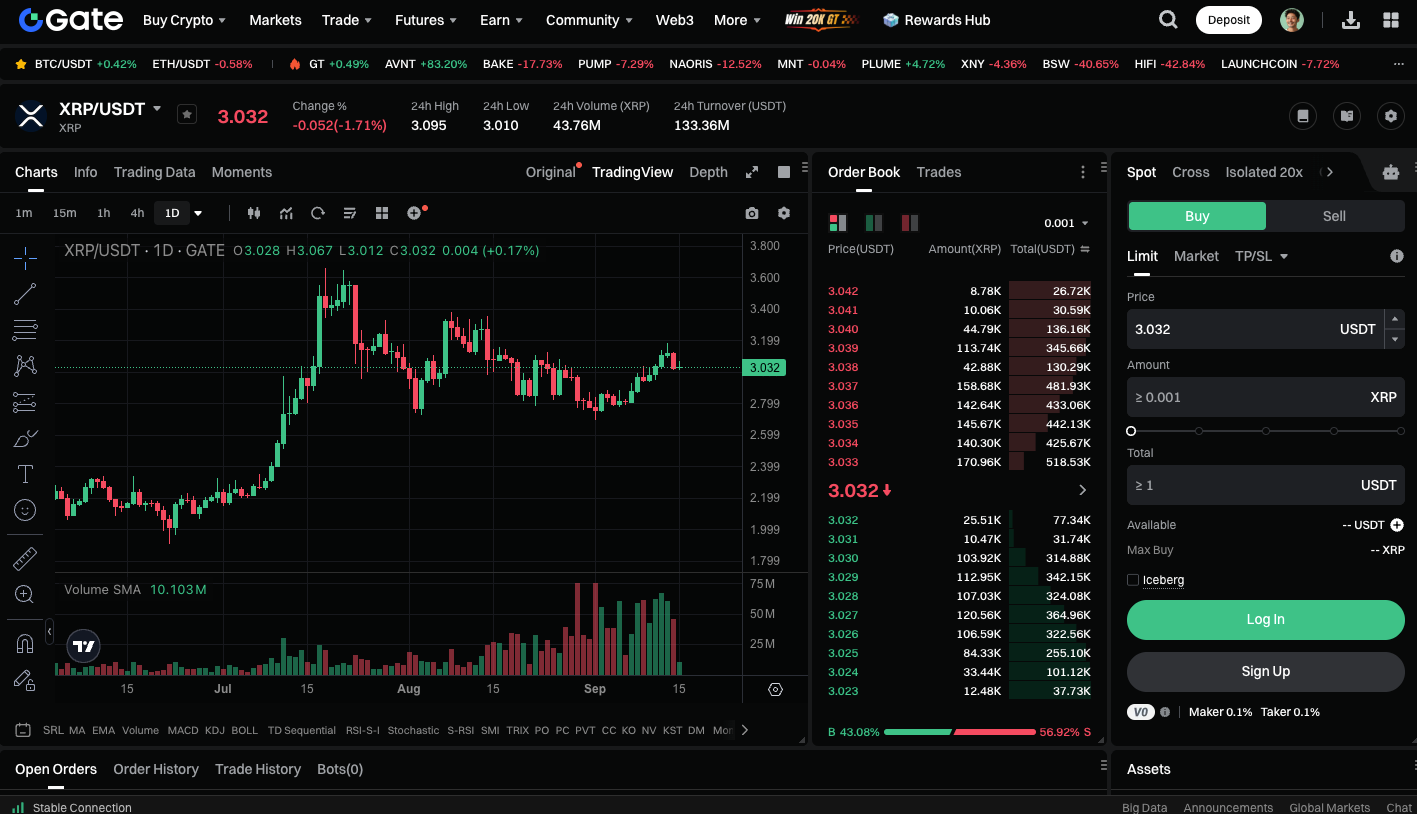Screen dimensions: 1417x814
Task: Click the buy/sell ratio bar
Action: click(960, 732)
